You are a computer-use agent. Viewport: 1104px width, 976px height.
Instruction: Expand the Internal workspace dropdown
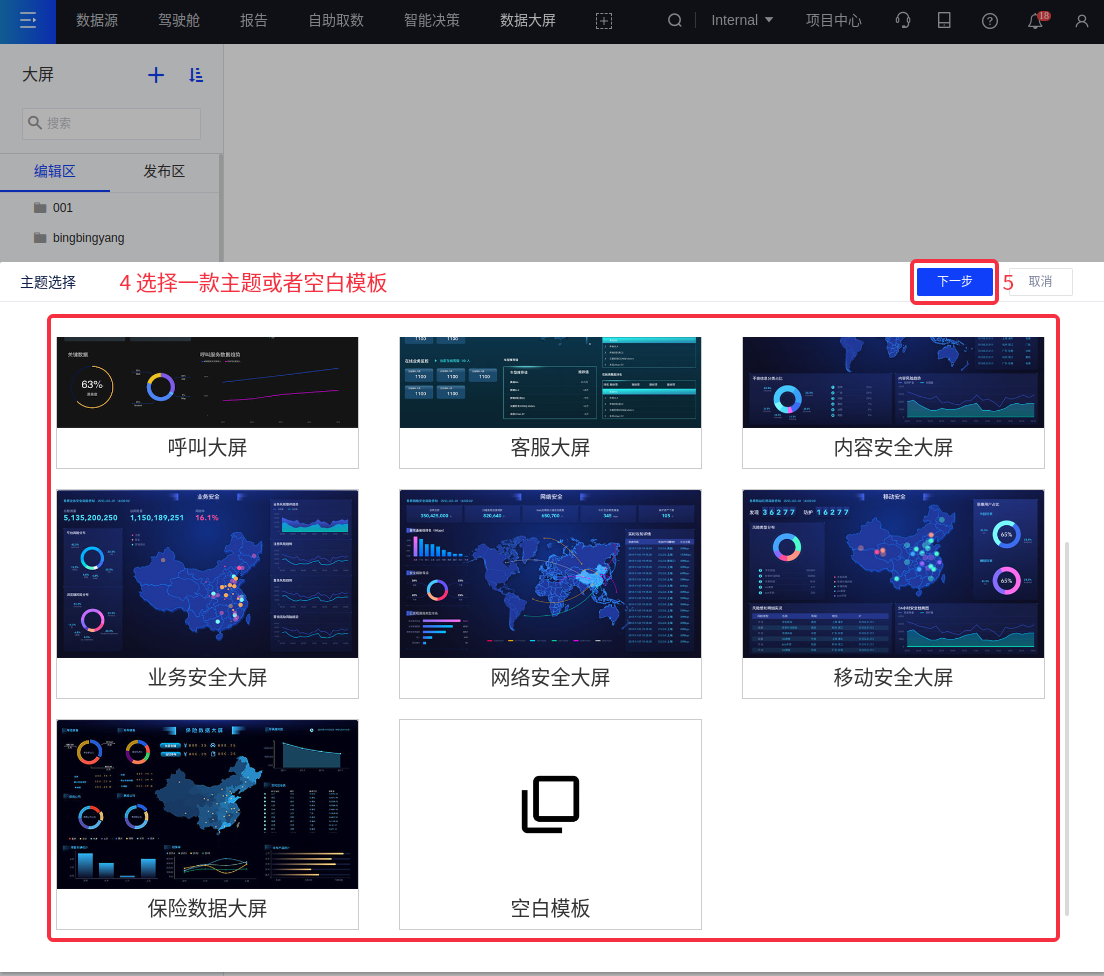742,20
